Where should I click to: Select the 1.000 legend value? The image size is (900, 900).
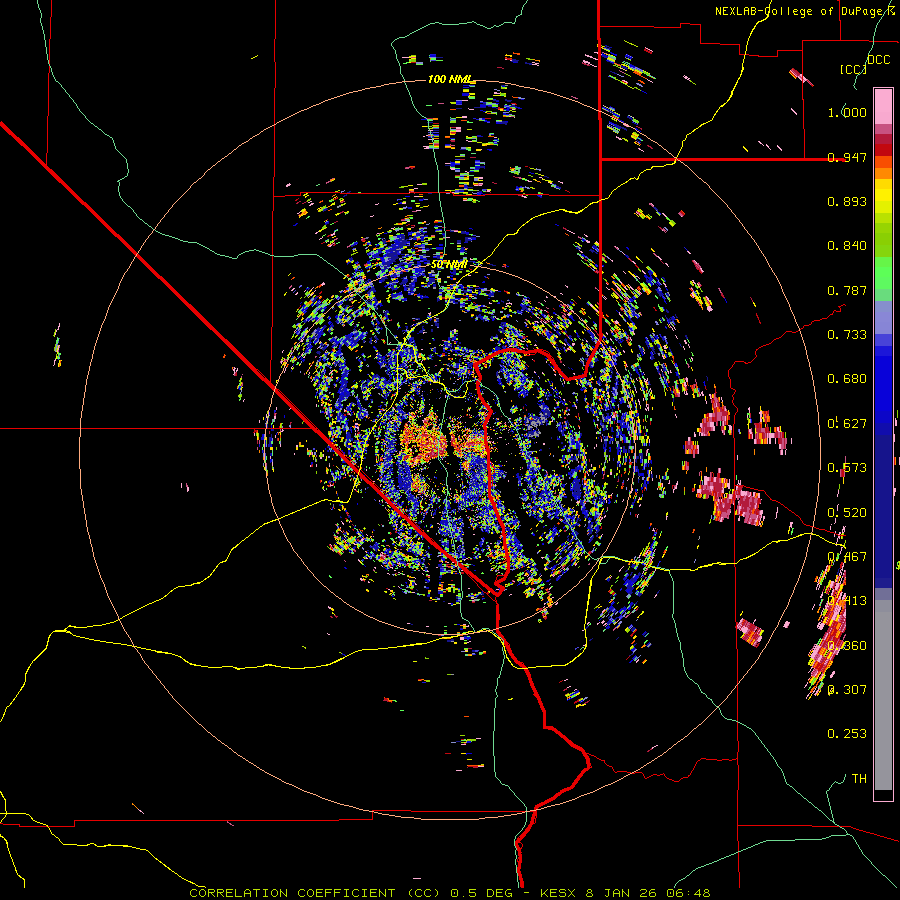pos(847,112)
